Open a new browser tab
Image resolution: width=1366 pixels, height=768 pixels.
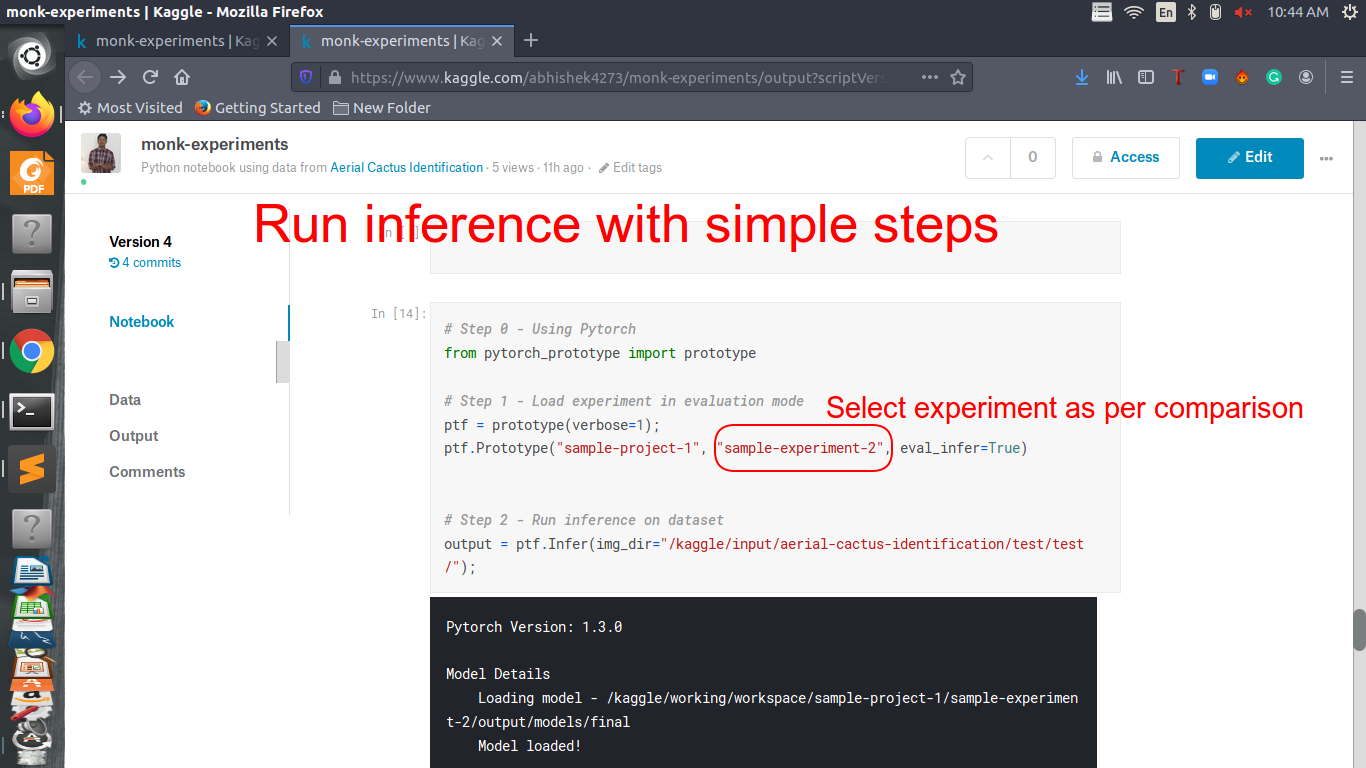click(x=531, y=40)
